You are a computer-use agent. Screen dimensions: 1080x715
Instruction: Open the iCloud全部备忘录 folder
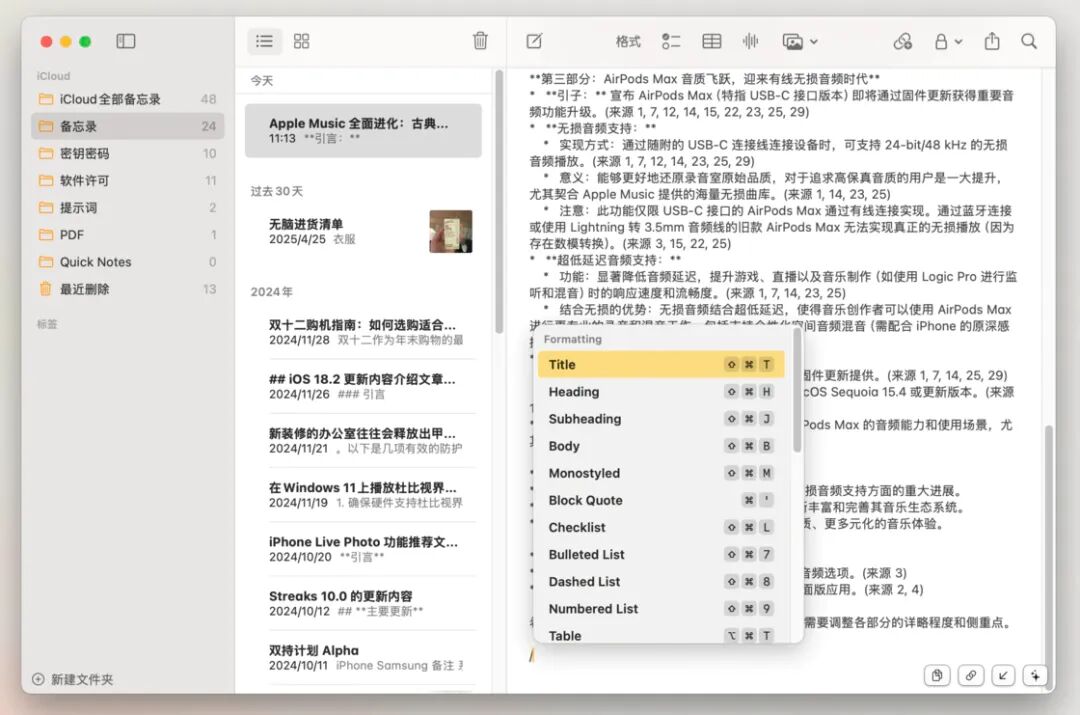[127, 99]
